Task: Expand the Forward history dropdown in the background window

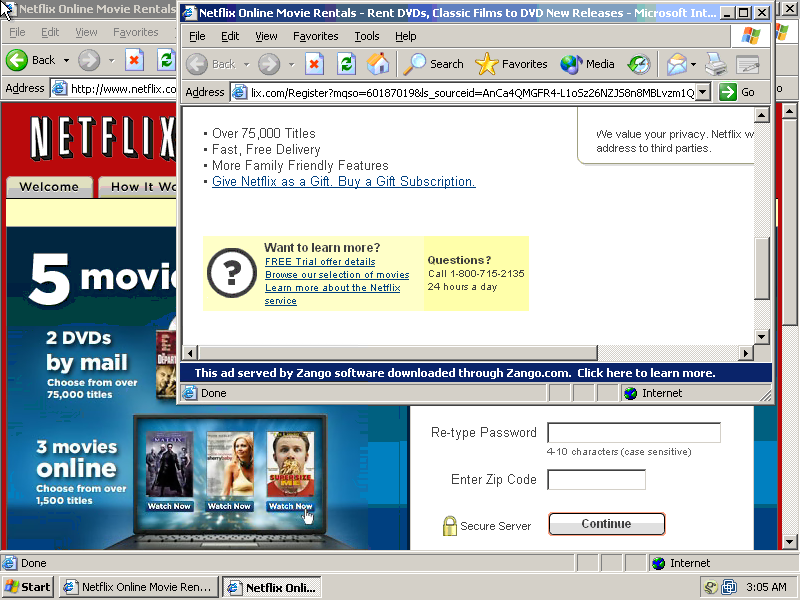Action: click(111, 60)
